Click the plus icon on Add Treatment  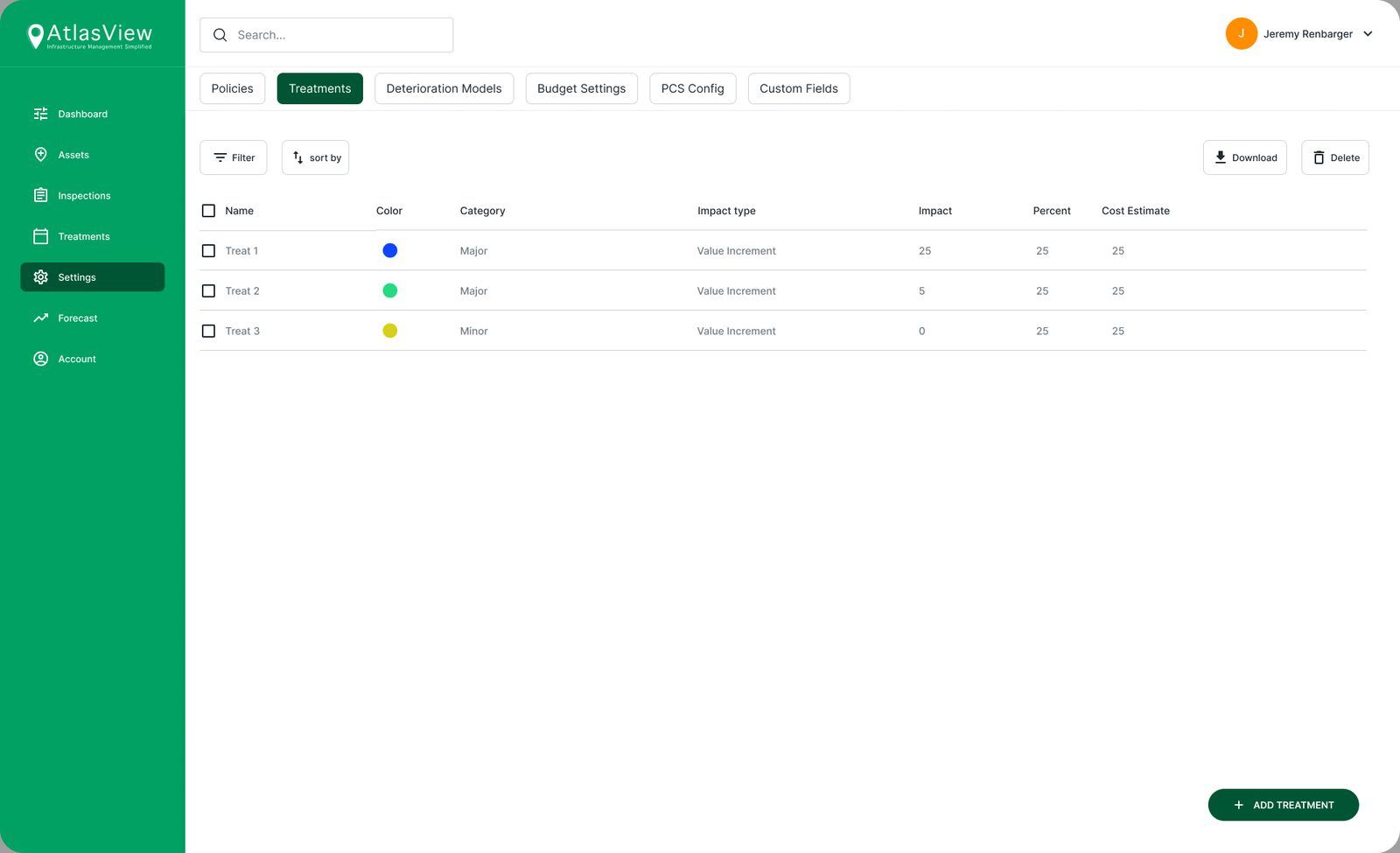pyautogui.click(x=1238, y=805)
